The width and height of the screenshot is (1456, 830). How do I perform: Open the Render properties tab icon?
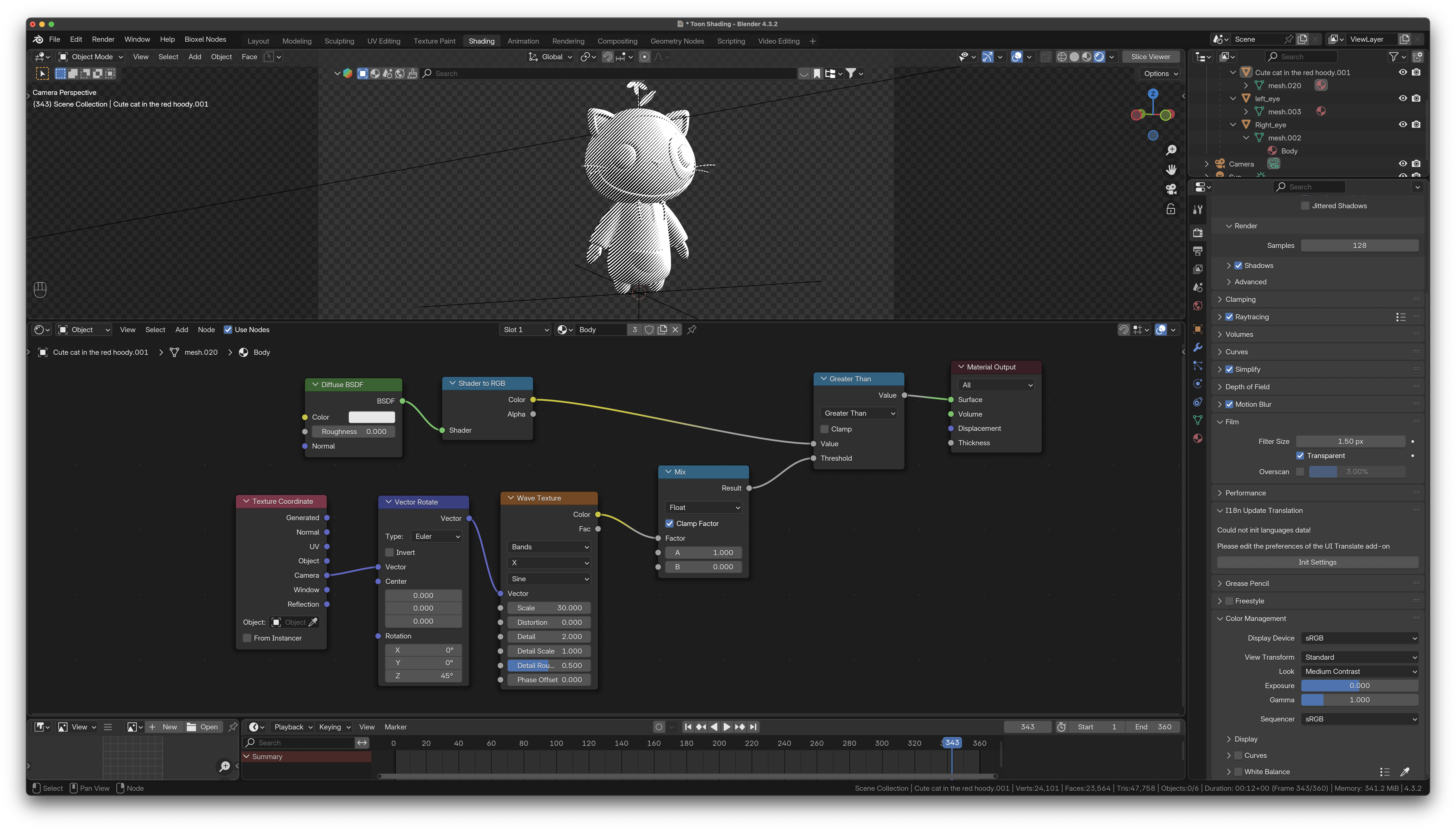pyautogui.click(x=1198, y=233)
